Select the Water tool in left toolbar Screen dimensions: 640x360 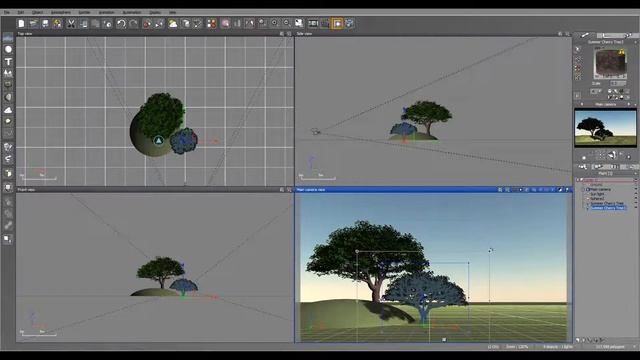(x=8, y=38)
